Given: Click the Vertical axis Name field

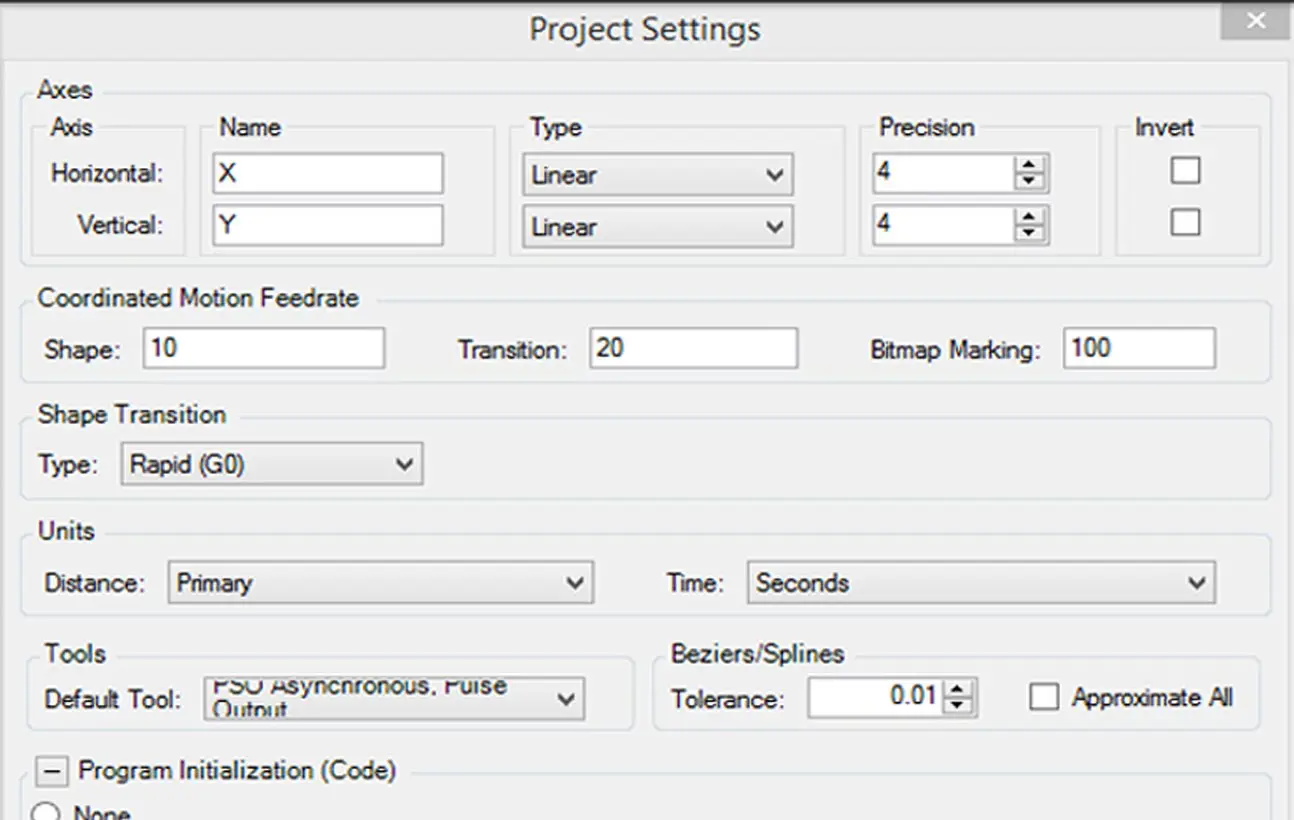Looking at the screenshot, I should click(x=328, y=225).
